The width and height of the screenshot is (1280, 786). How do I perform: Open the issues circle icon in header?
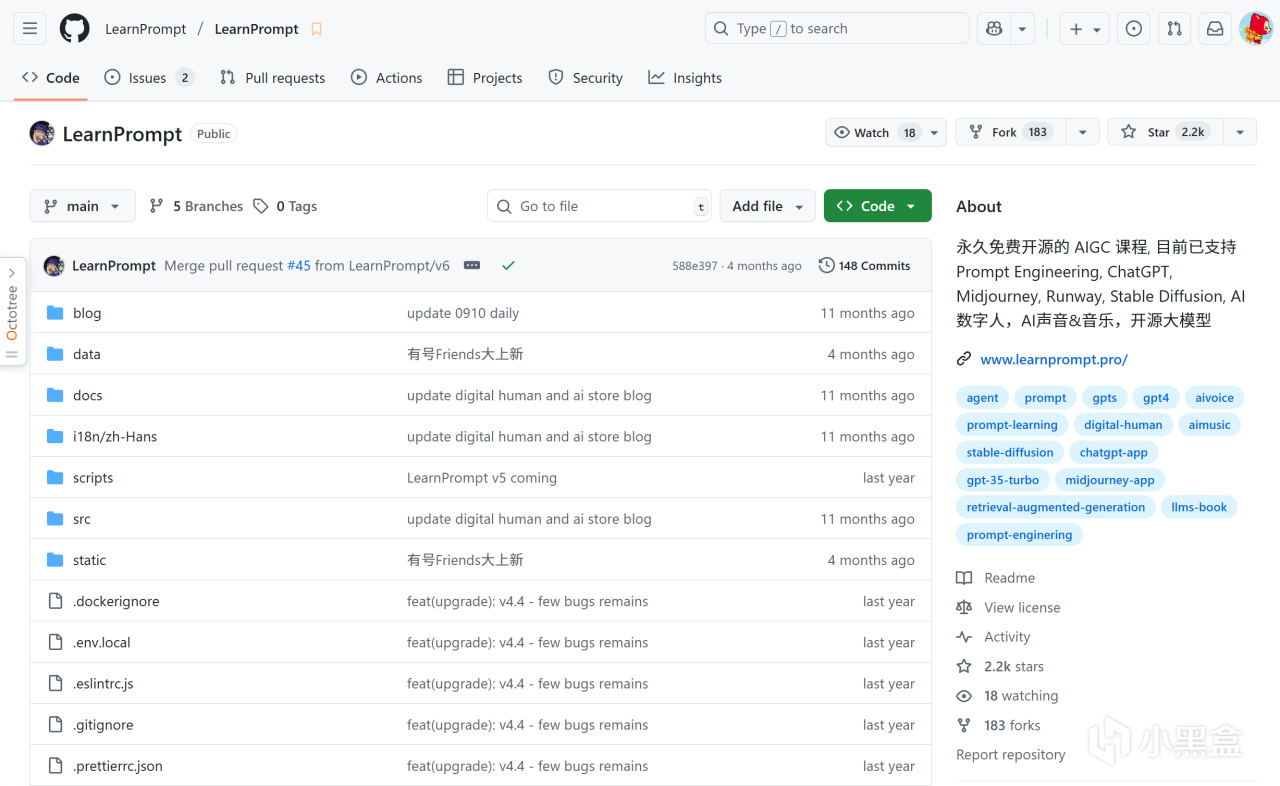pyautogui.click(x=1134, y=29)
